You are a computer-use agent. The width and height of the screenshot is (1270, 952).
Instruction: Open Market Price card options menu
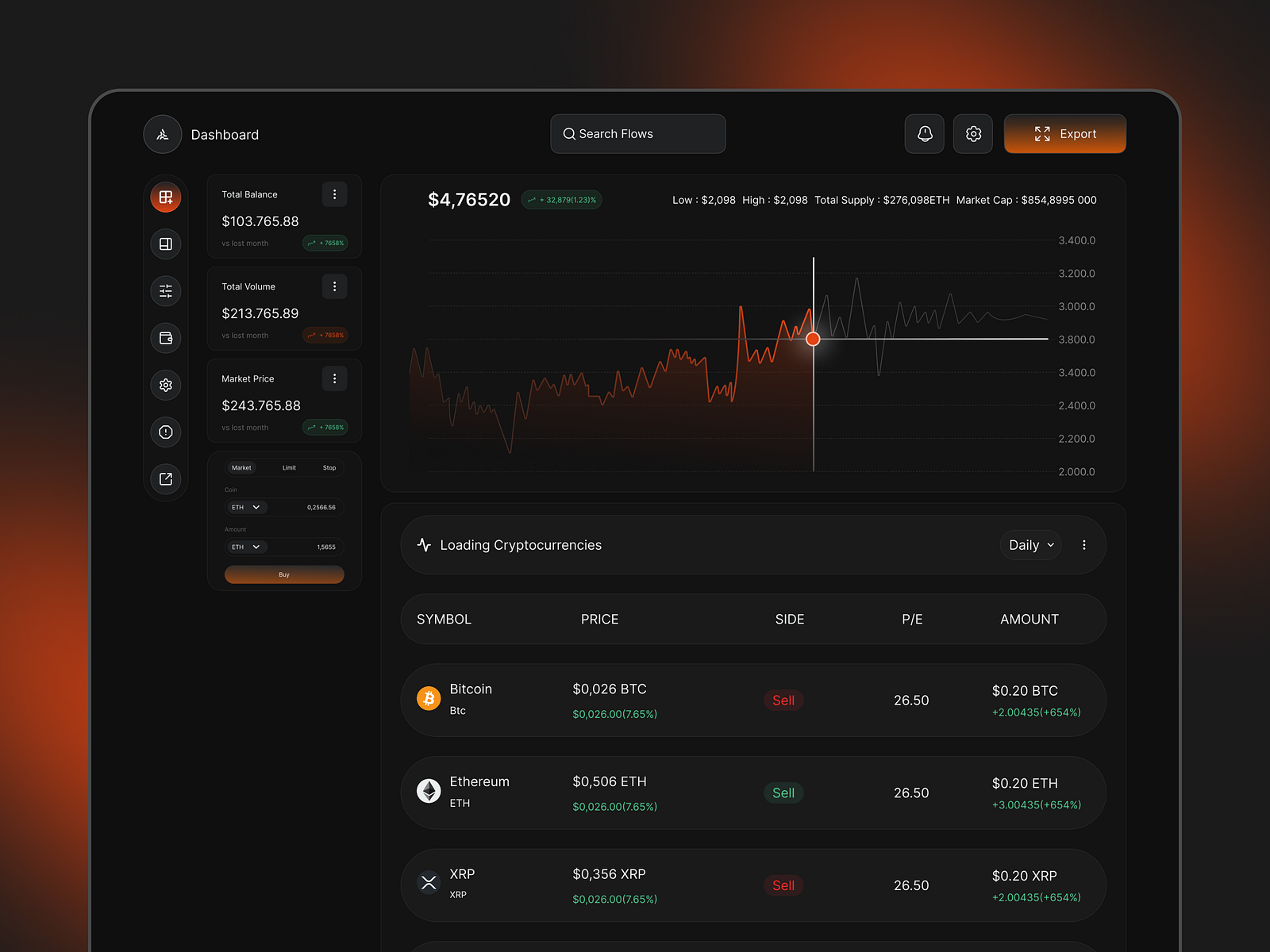pyautogui.click(x=334, y=378)
